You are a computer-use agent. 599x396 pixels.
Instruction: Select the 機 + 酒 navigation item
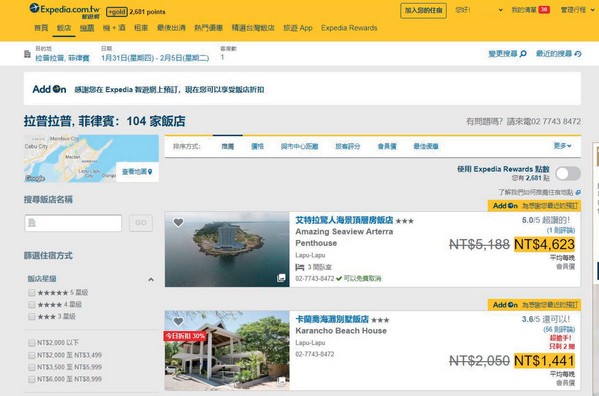114,28
